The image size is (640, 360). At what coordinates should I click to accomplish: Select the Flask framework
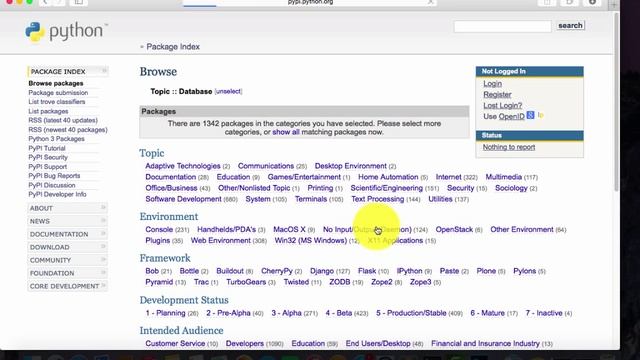tap(367, 271)
